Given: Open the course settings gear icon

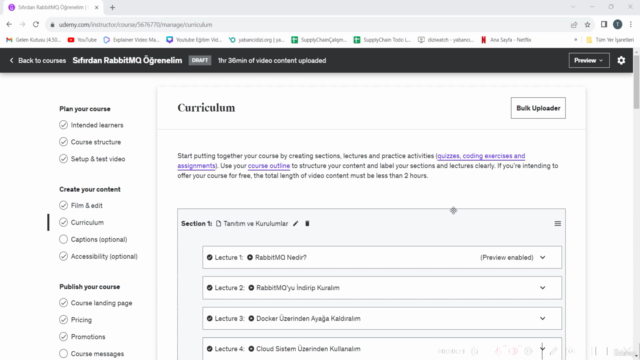Looking at the screenshot, I should (621, 60).
